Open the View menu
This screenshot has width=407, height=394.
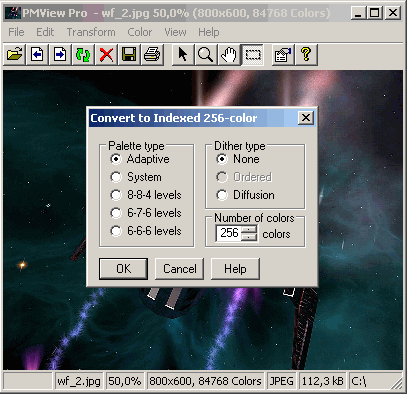tap(175, 32)
